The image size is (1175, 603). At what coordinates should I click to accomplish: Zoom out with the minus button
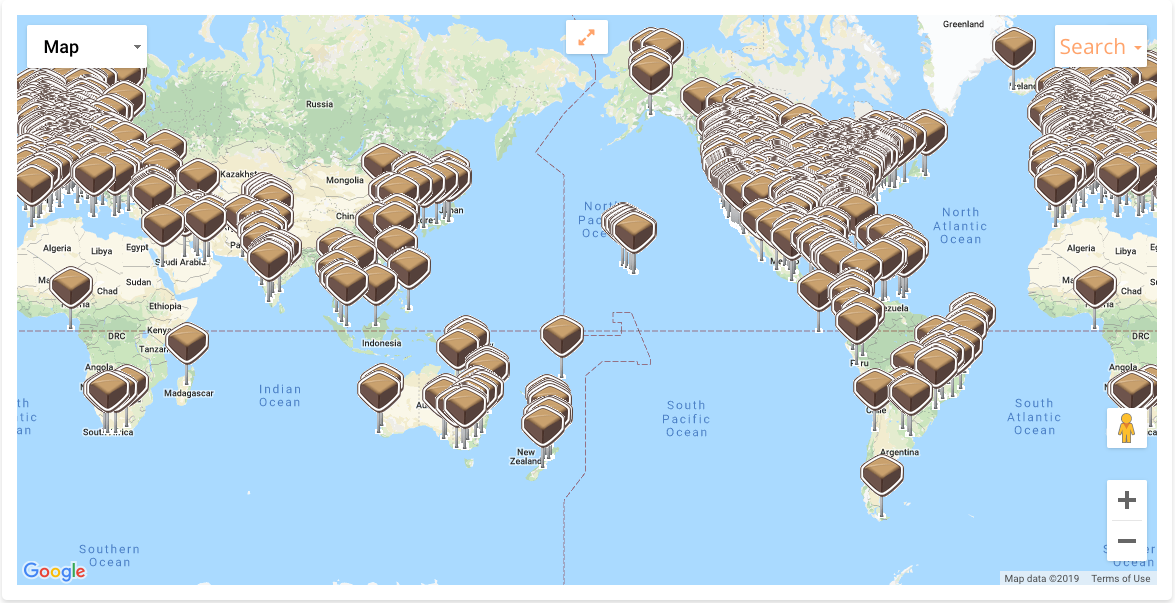(x=1126, y=541)
